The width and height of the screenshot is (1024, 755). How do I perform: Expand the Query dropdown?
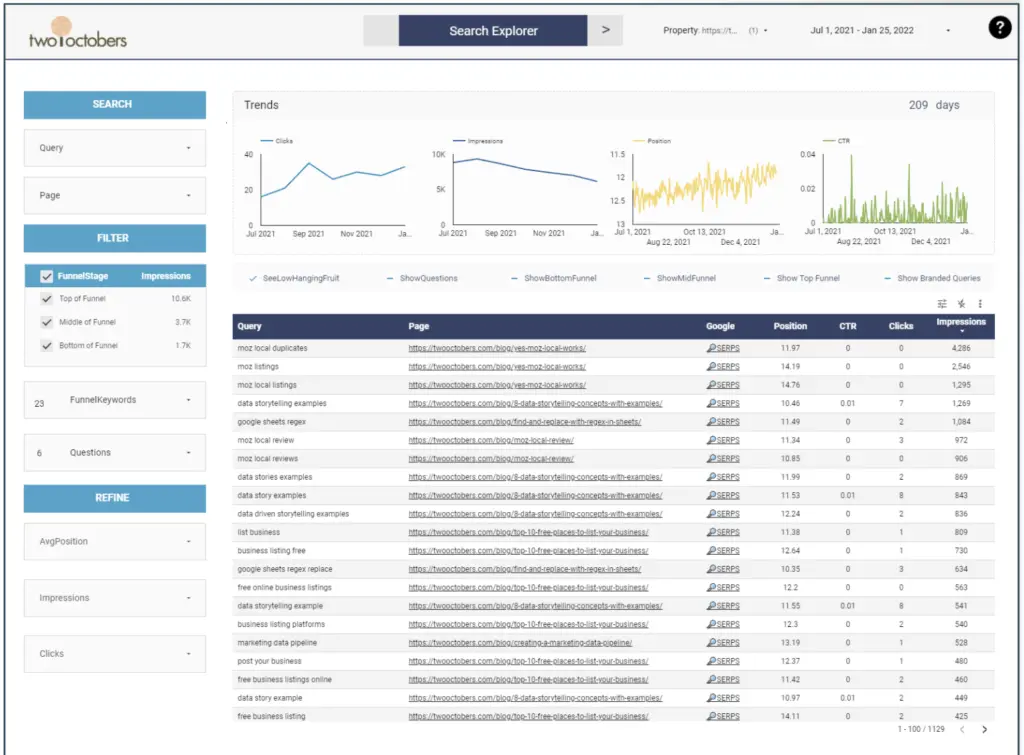pos(115,148)
